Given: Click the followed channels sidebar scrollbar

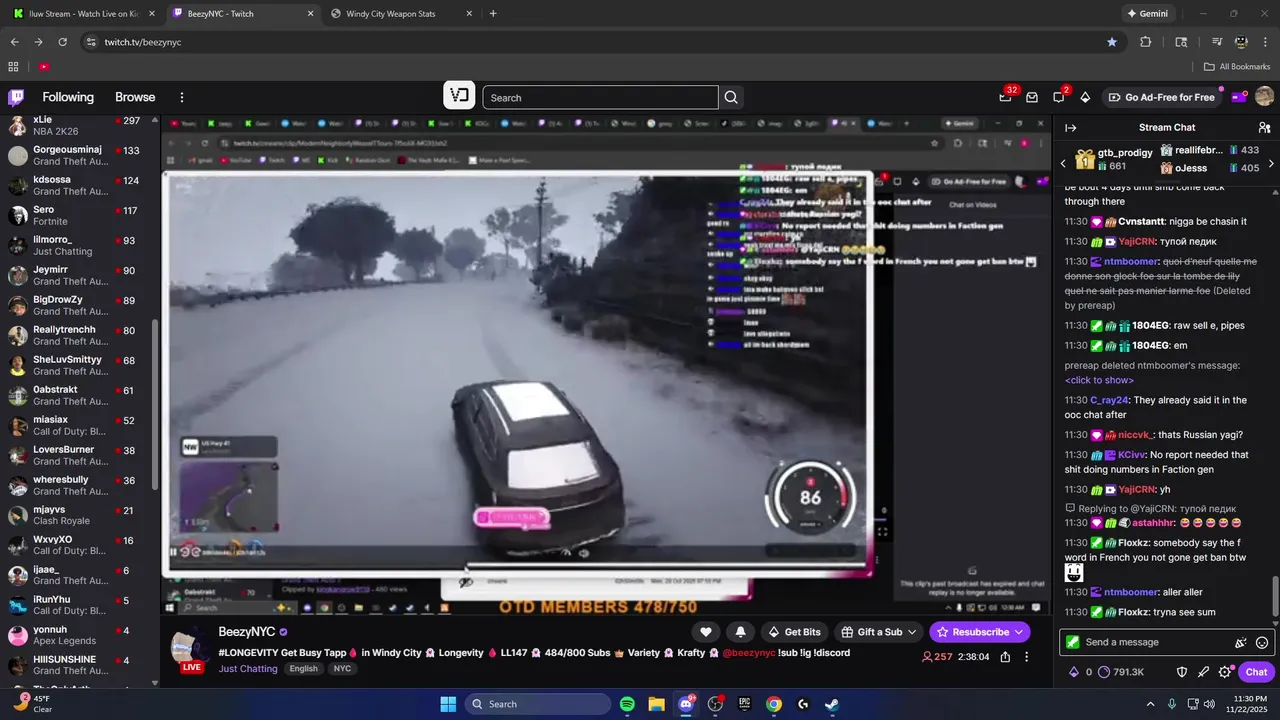Looking at the screenshot, I should coord(155,404).
